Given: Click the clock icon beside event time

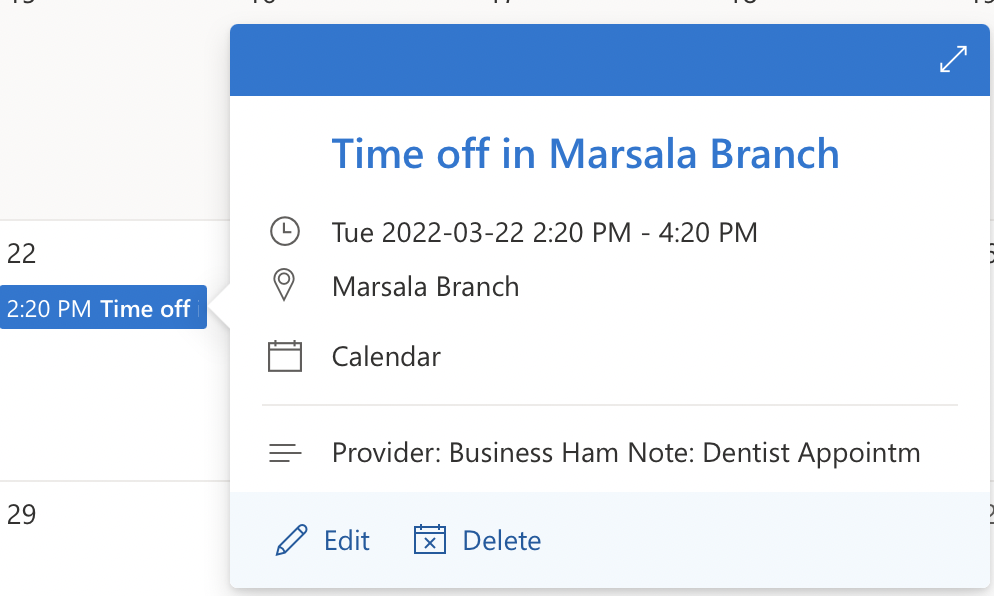Looking at the screenshot, I should click(x=285, y=231).
